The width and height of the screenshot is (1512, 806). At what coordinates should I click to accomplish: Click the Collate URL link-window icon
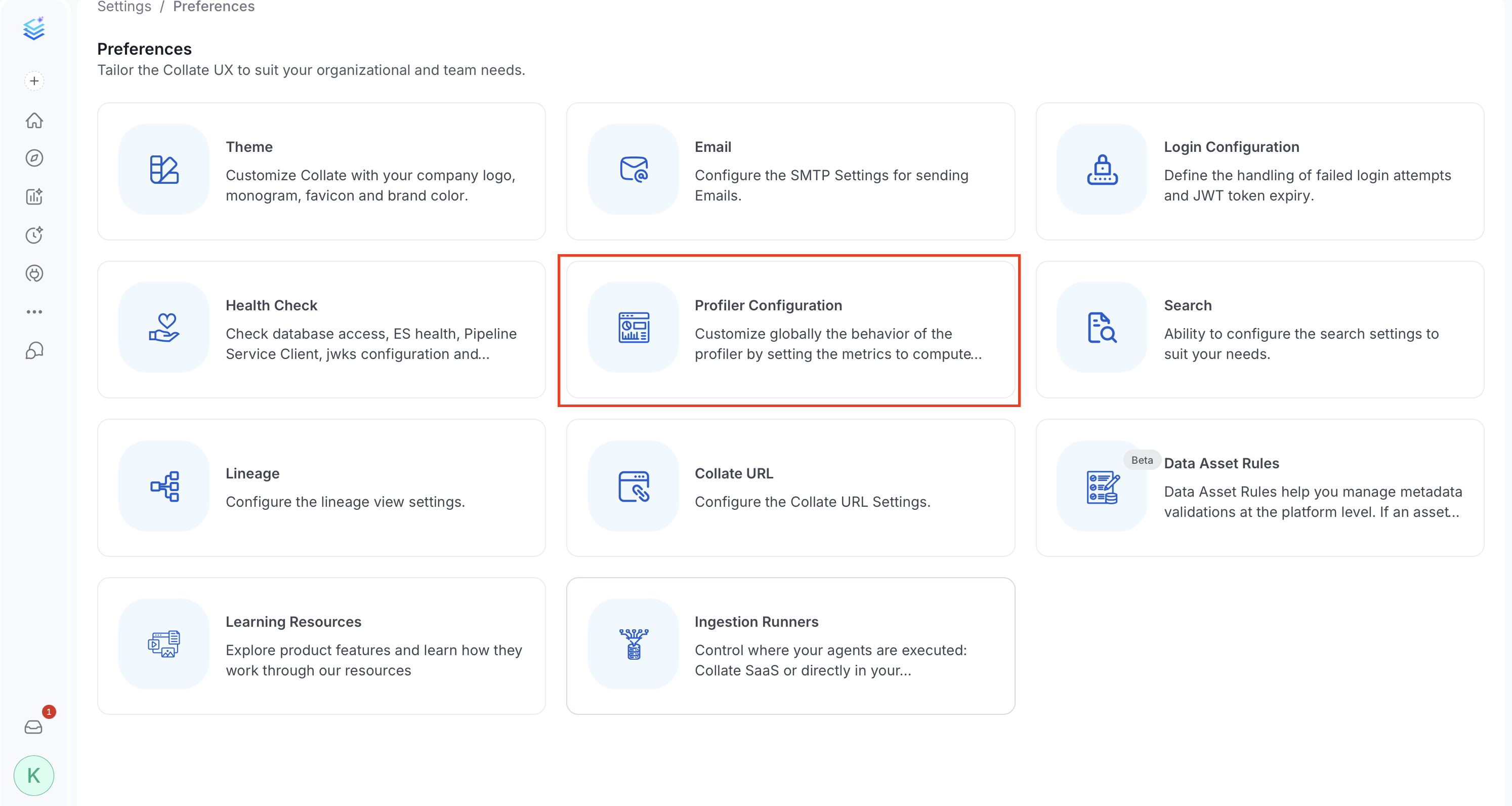pos(634,486)
